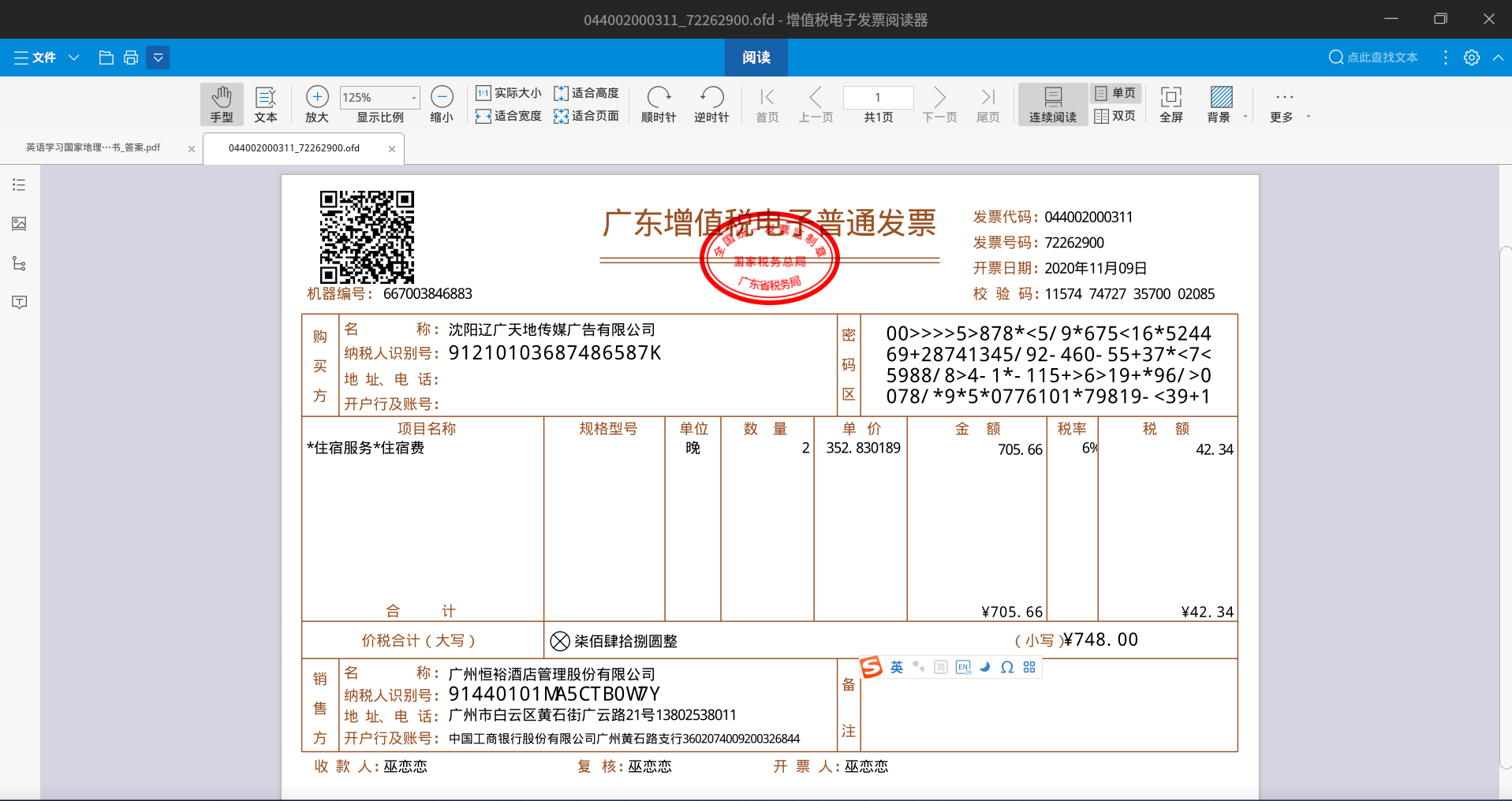This screenshot has width=1512, height=801.
Task: Open the outline list panel in sidebar
Action: tap(20, 185)
